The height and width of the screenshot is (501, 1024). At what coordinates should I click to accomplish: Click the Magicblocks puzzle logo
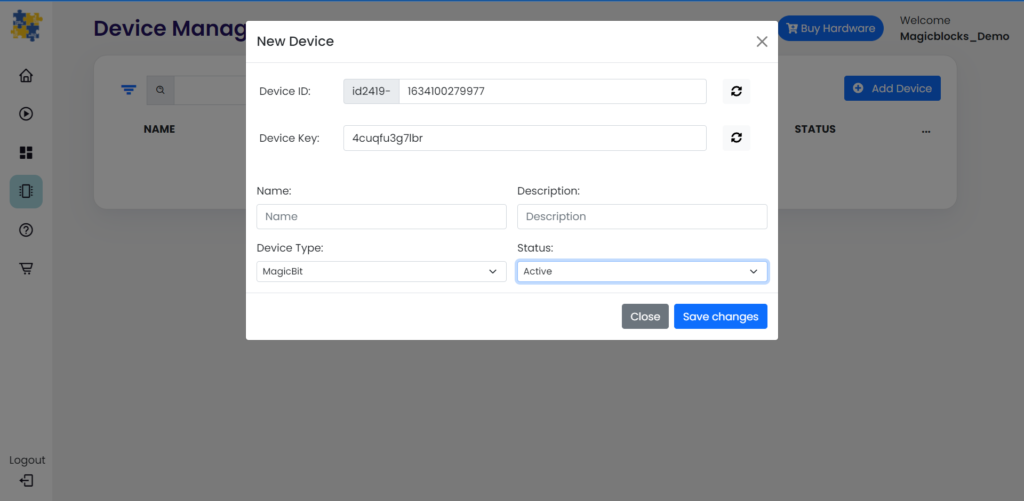coord(26,25)
